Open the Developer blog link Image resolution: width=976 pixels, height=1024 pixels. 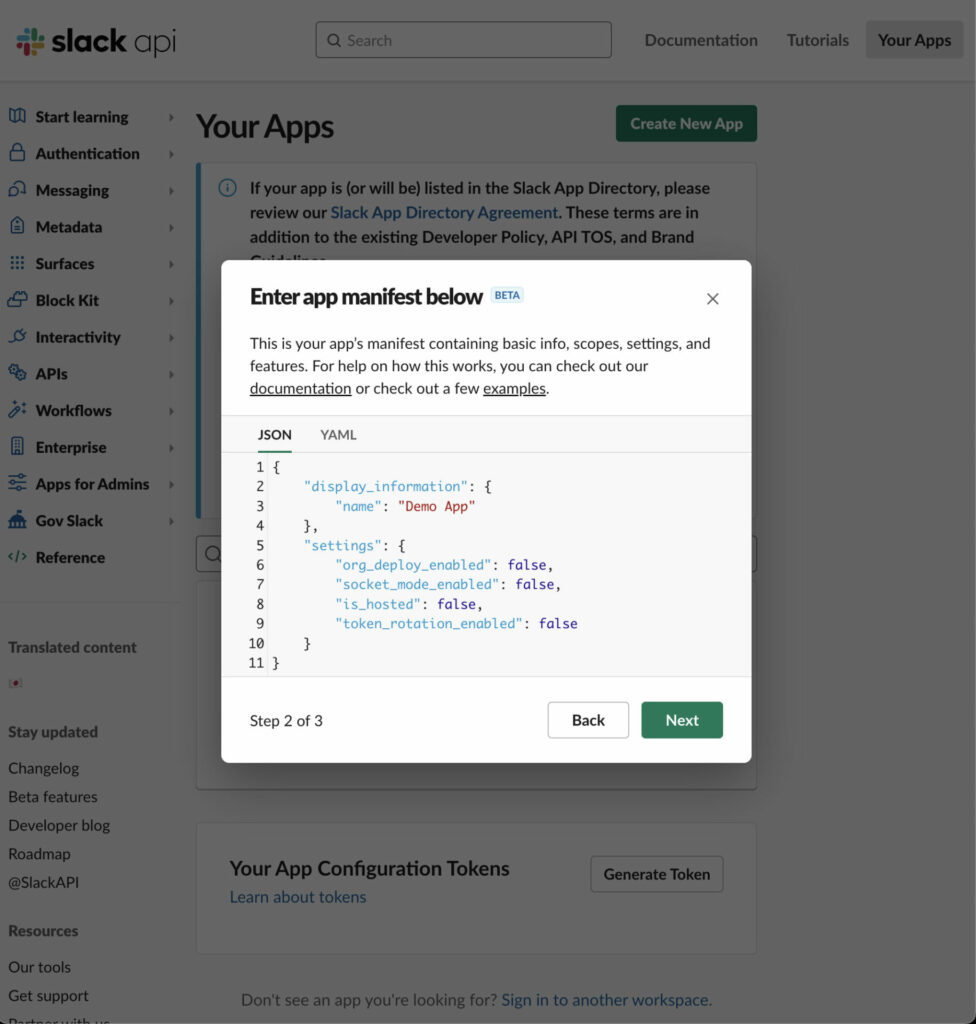coord(59,825)
